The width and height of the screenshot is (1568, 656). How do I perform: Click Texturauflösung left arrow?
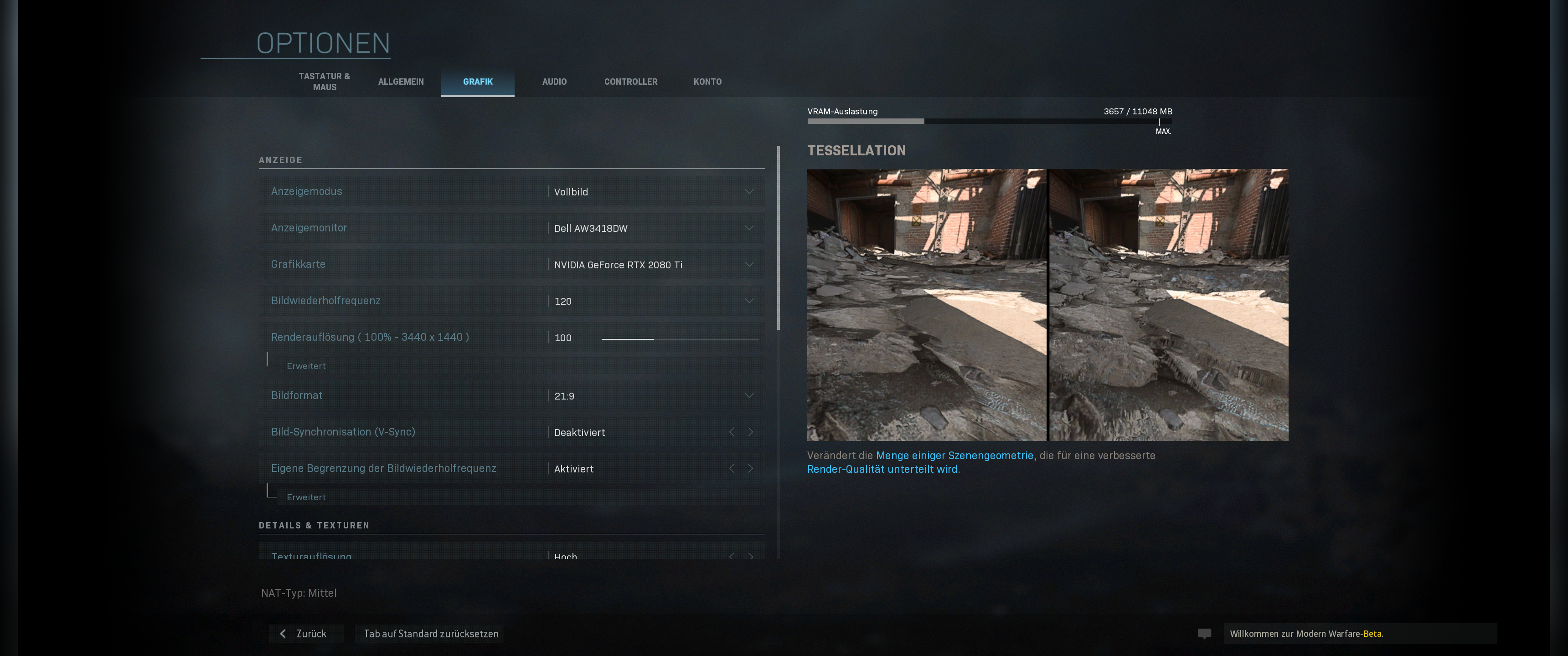[x=732, y=556]
